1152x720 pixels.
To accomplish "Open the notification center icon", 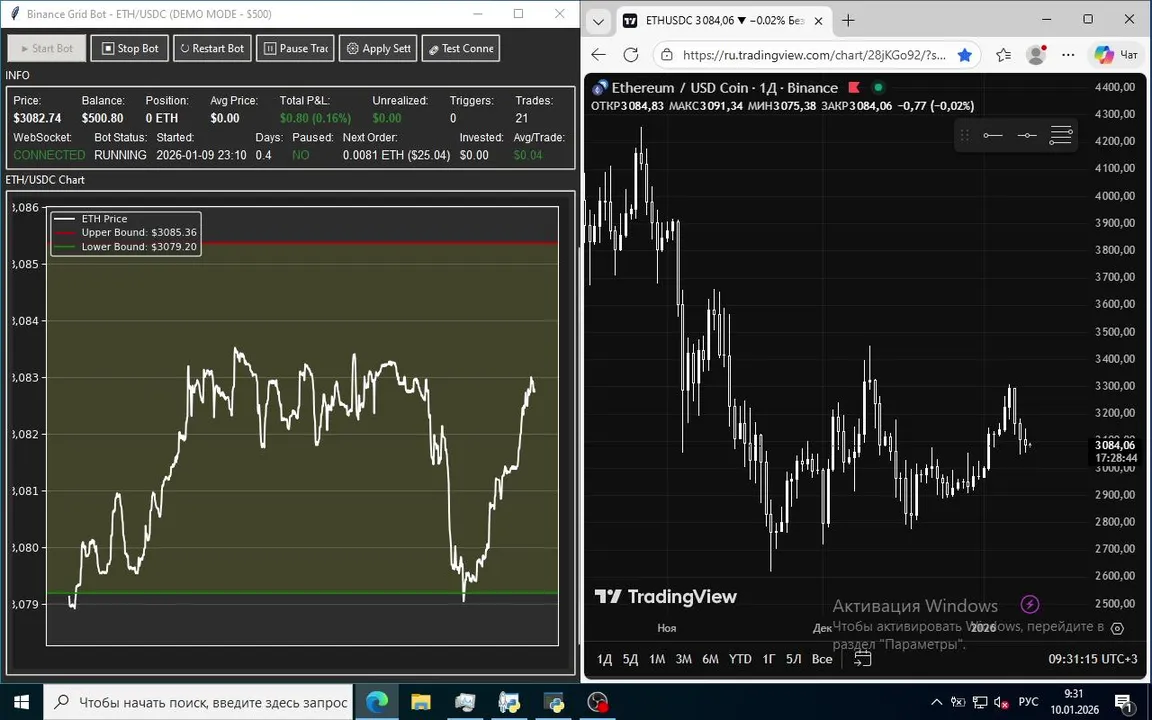I will coord(1123,702).
